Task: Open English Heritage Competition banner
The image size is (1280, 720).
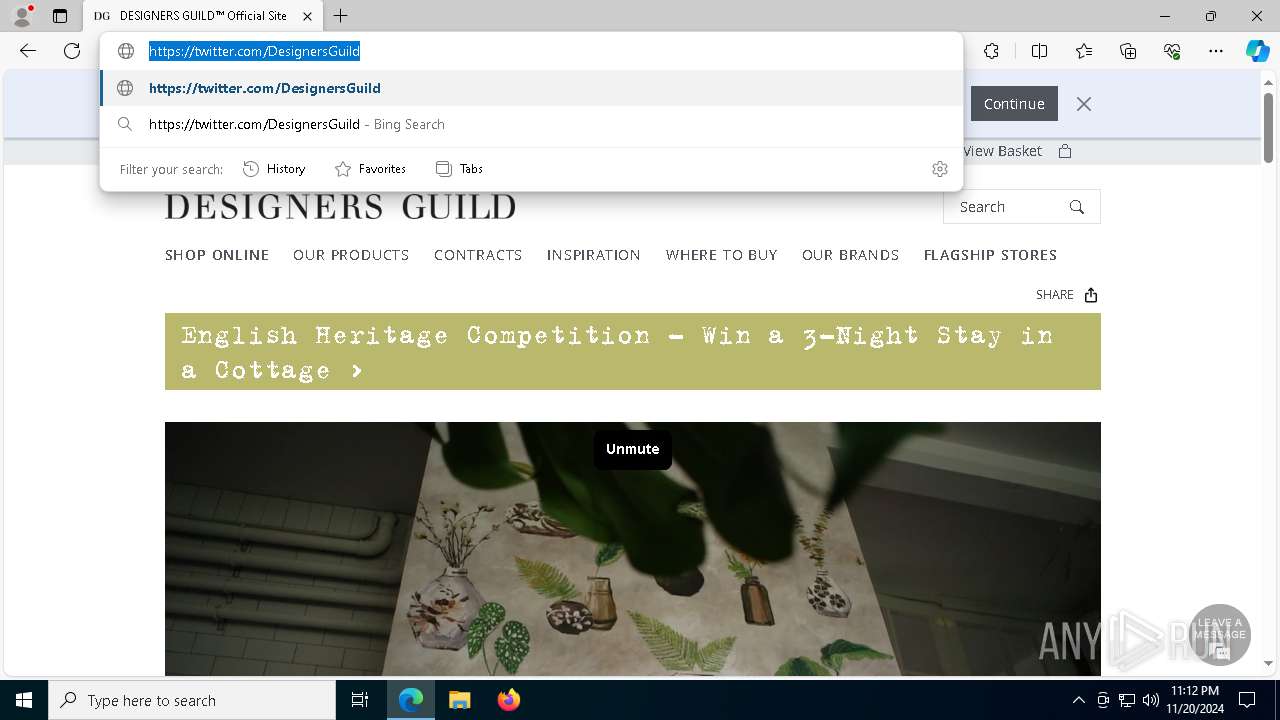Action: (633, 352)
